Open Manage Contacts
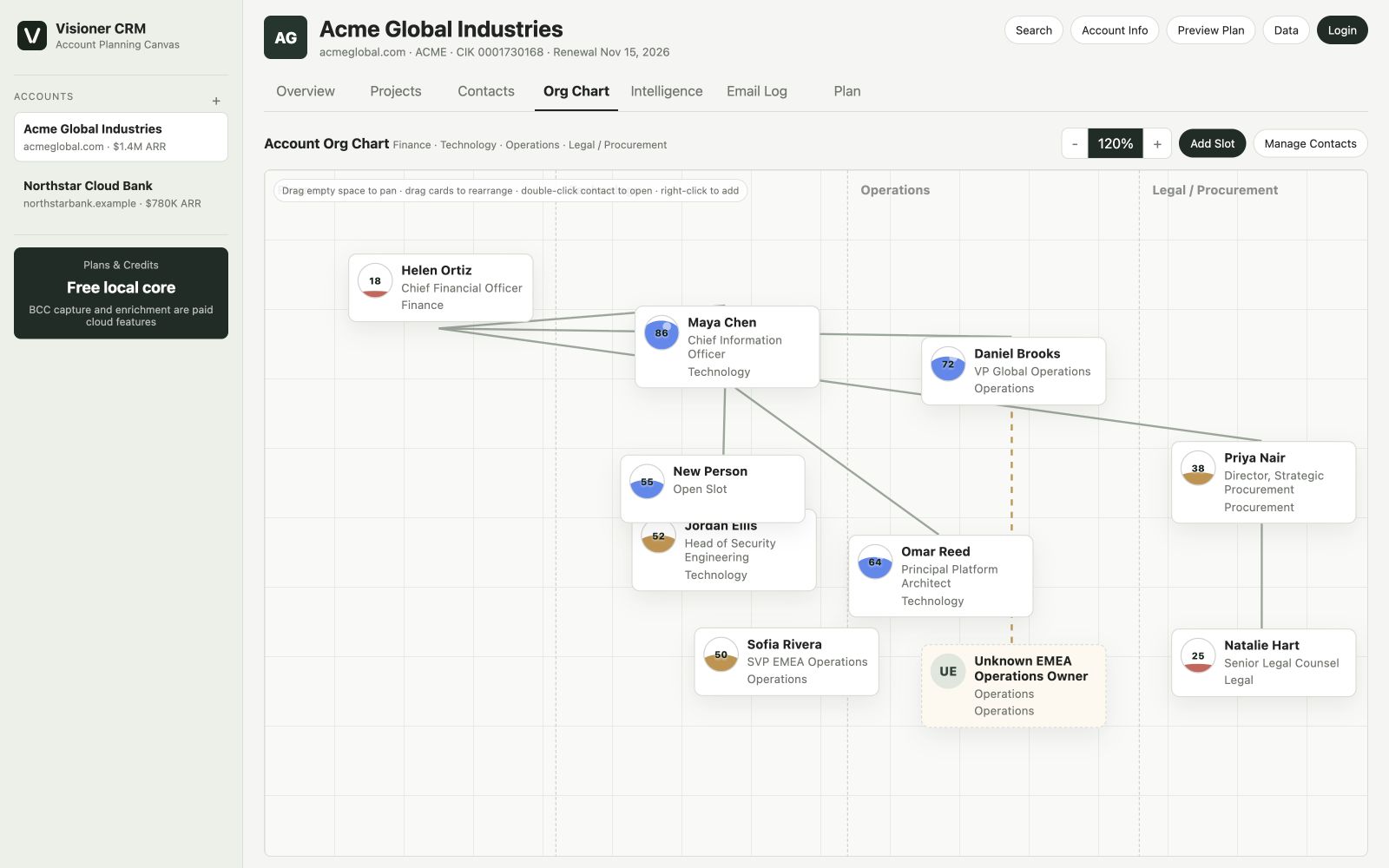1389x868 pixels. click(x=1310, y=143)
